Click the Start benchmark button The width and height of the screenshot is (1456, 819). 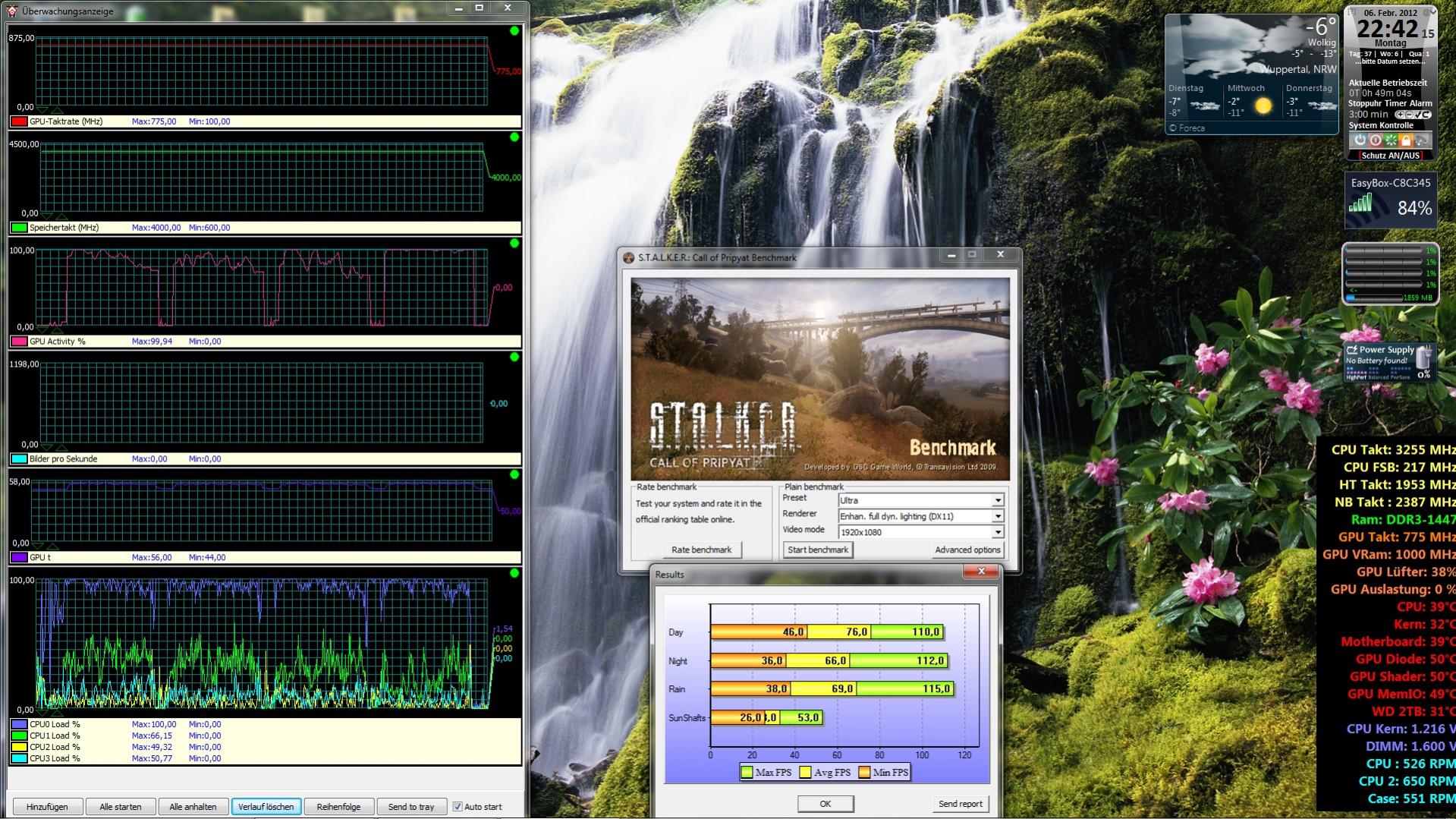[x=818, y=550]
